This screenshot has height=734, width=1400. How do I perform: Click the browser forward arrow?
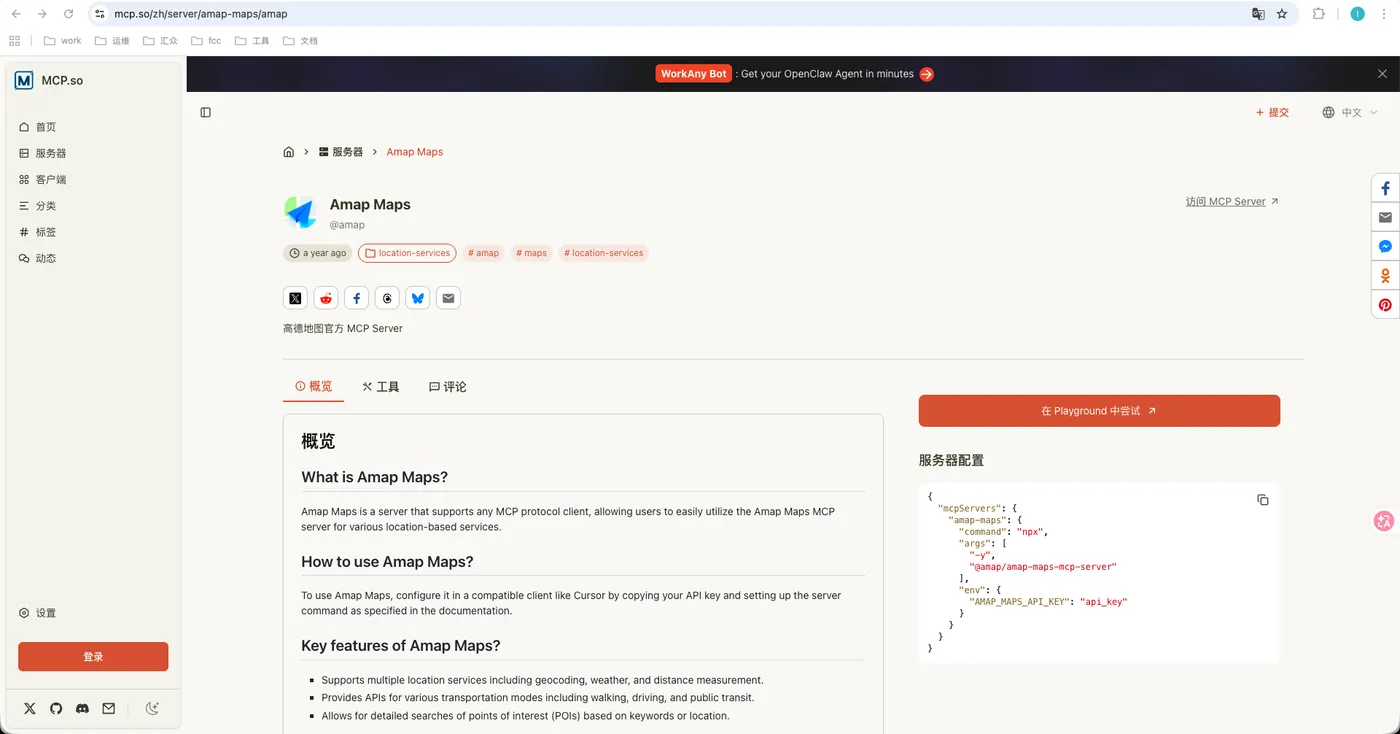point(42,14)
